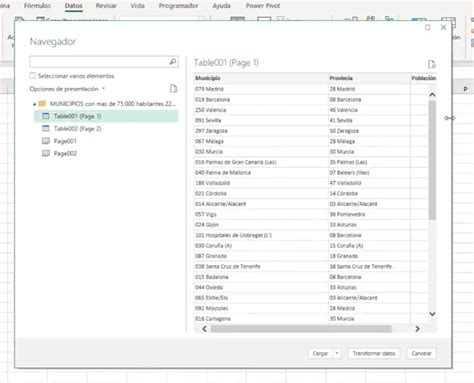Click the cell '07 Balears (Illes)'
This screenshot has width=474, height=383.
coord(369,172)
